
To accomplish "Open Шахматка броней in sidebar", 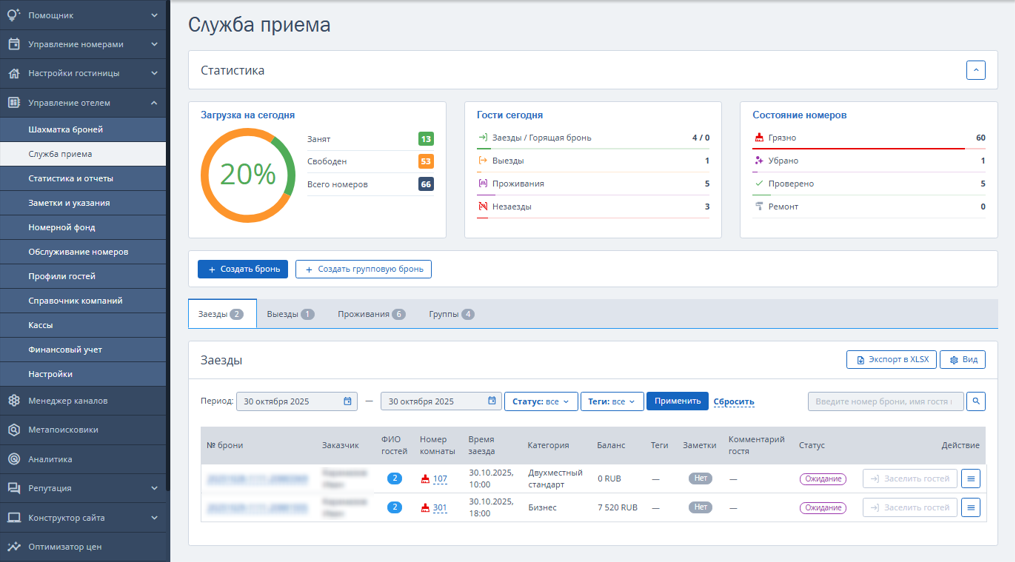I will pyautogui.click(x=66, y=130).
